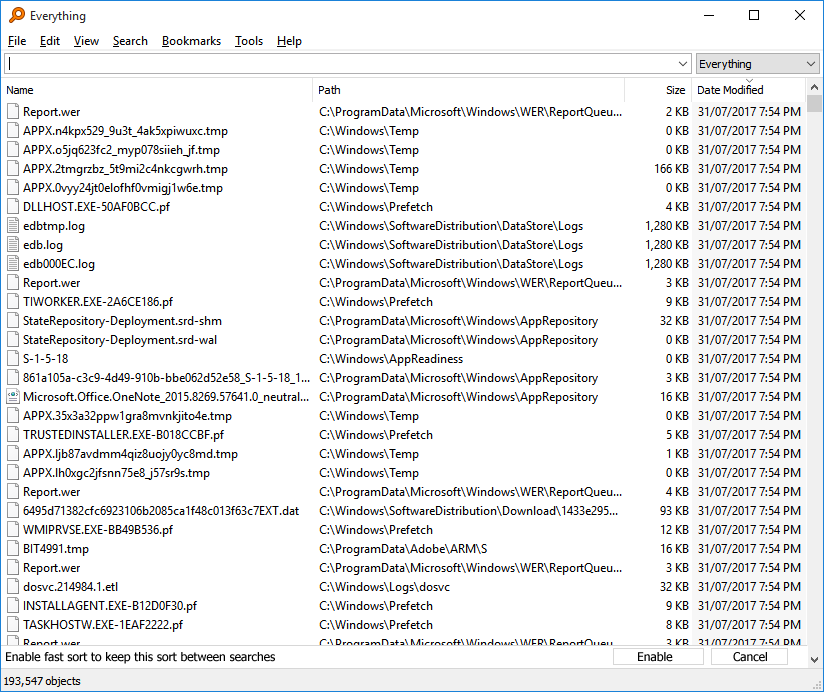This screenshot has width=824, height=692.
Task: Click the Everything app magnifier icon in the title bar
Action: [x=17, y=15]
